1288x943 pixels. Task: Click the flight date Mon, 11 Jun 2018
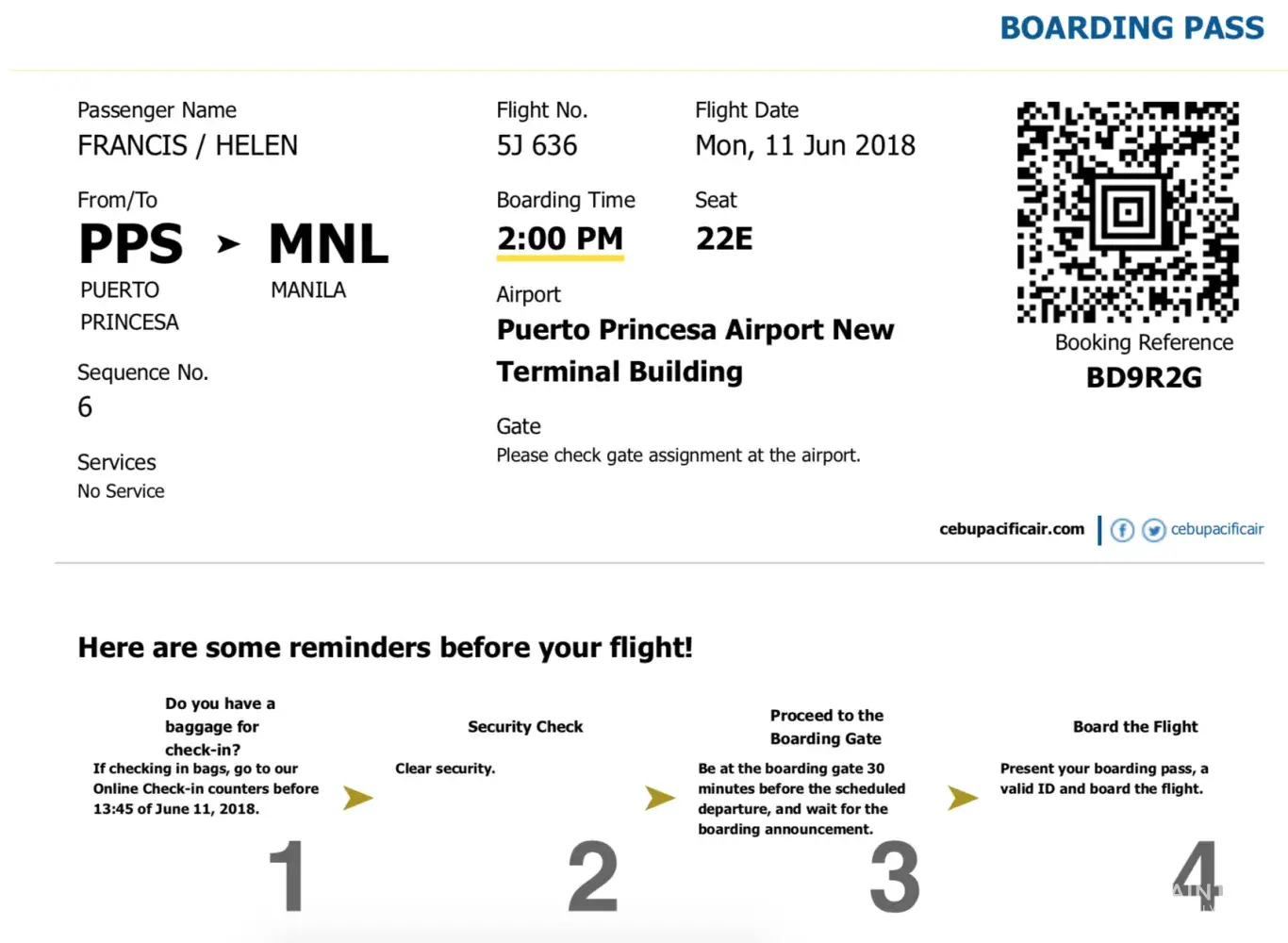coord(805,146)
